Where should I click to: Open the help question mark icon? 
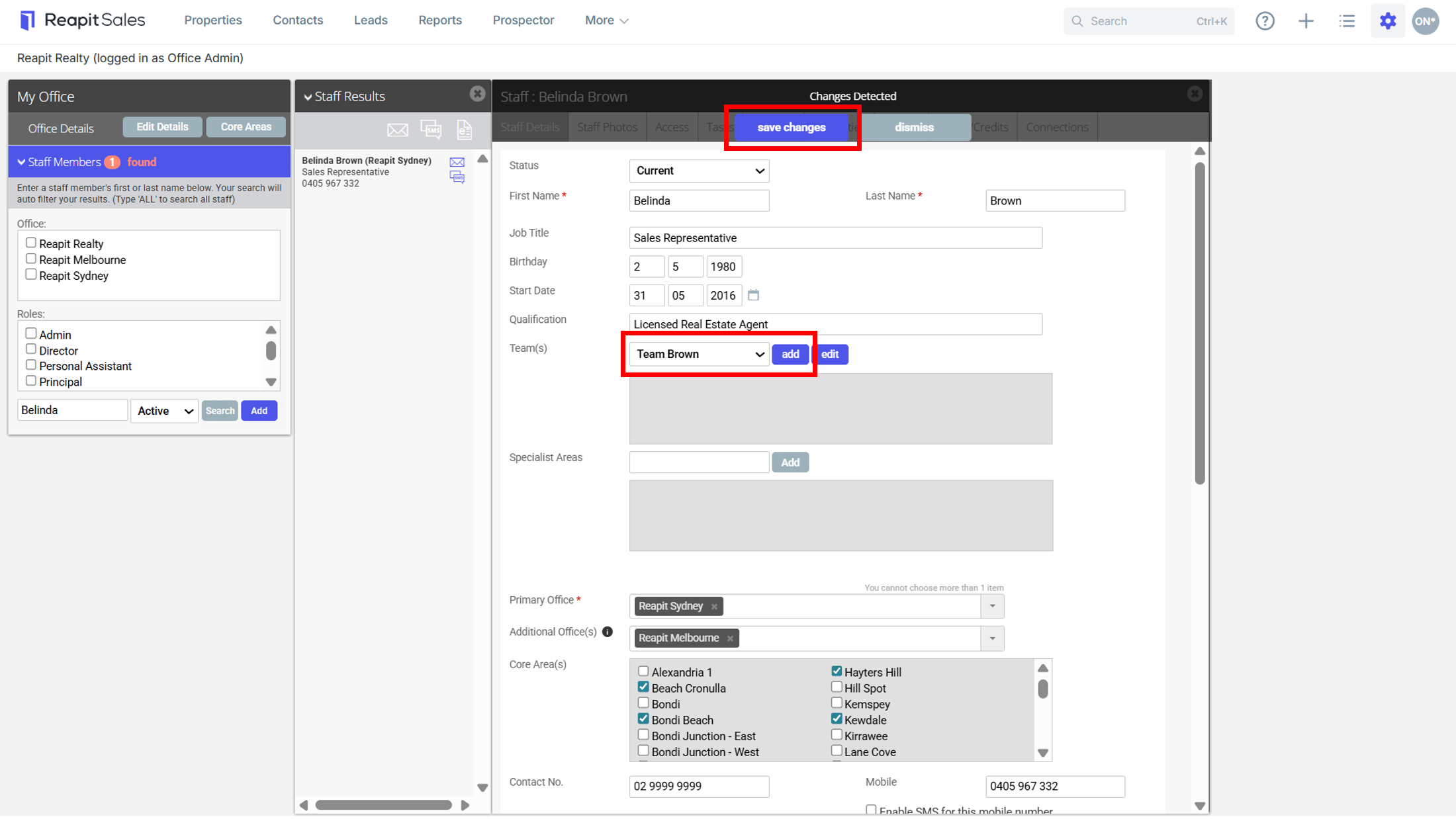click(x=1265, y=21)
